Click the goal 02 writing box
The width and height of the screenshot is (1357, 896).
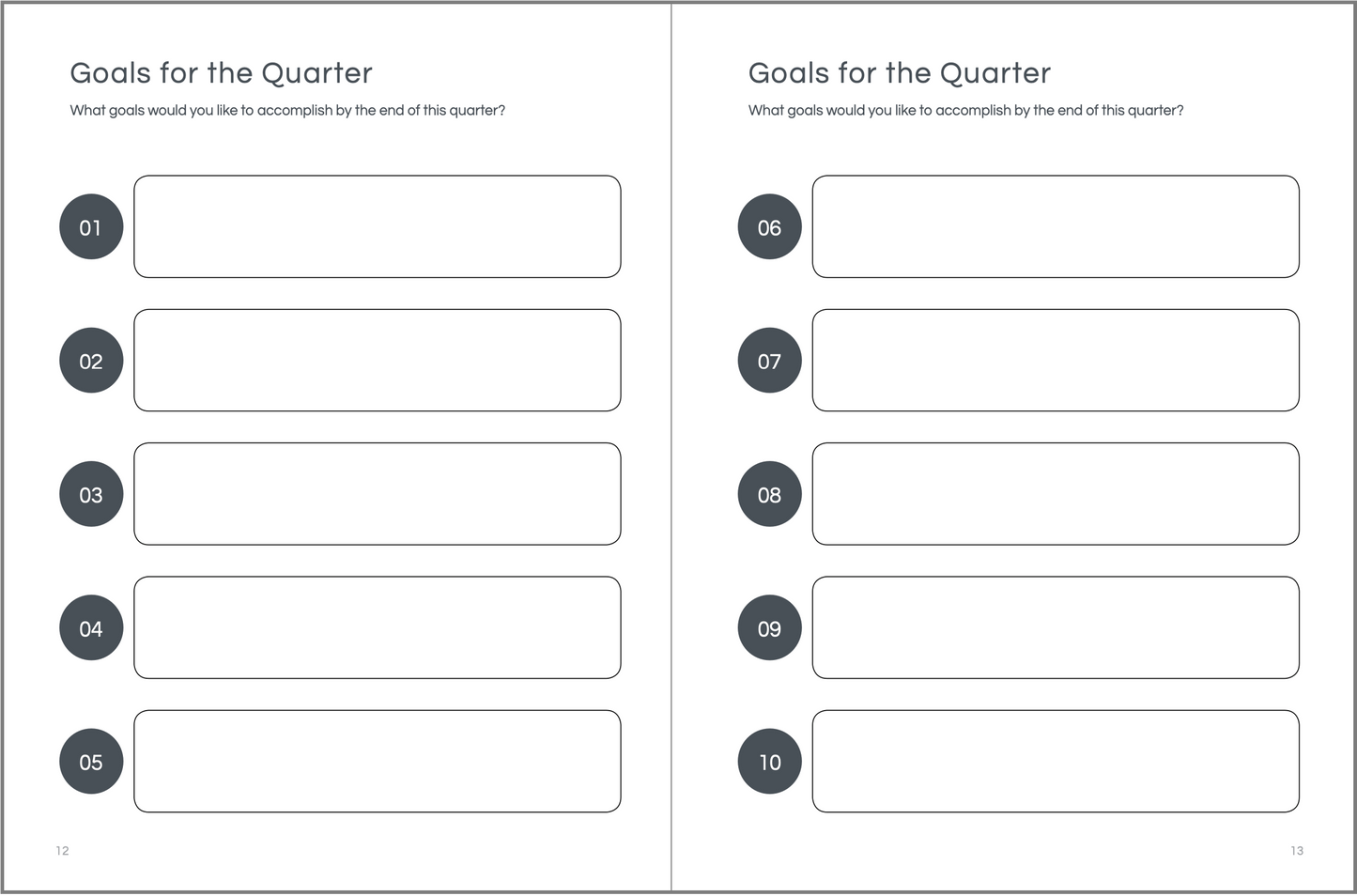pos(377,360)
